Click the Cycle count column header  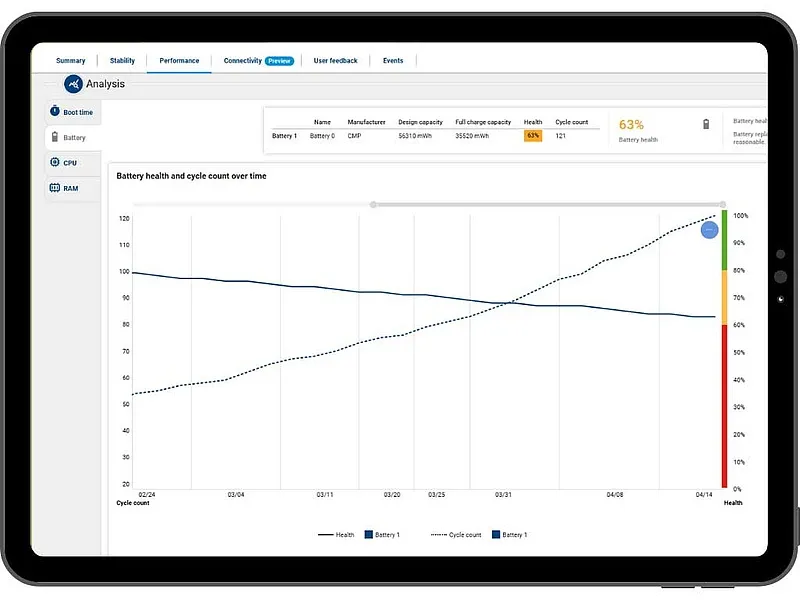(571, 122)
